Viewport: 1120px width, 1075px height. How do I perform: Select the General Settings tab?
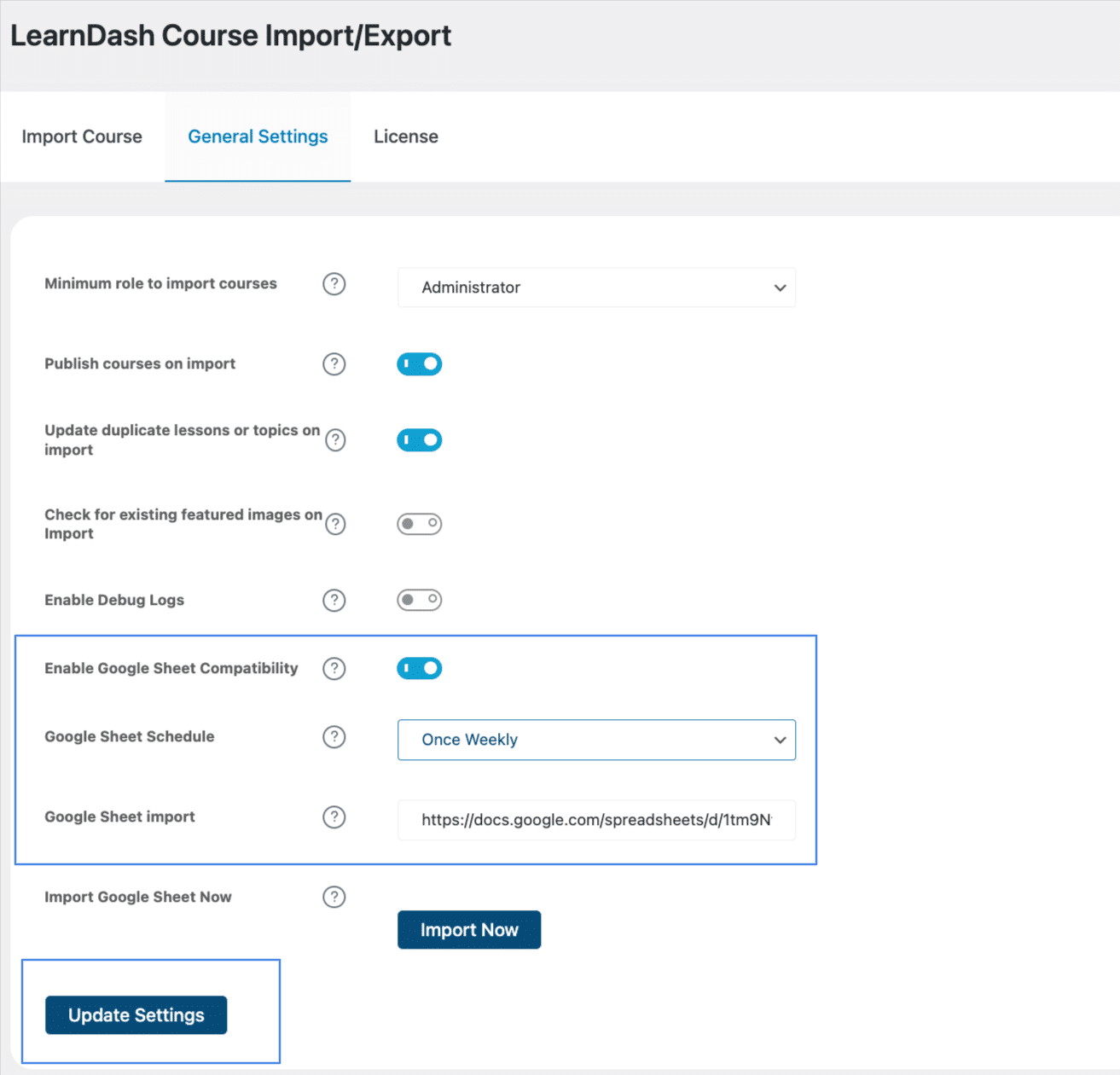258,137
